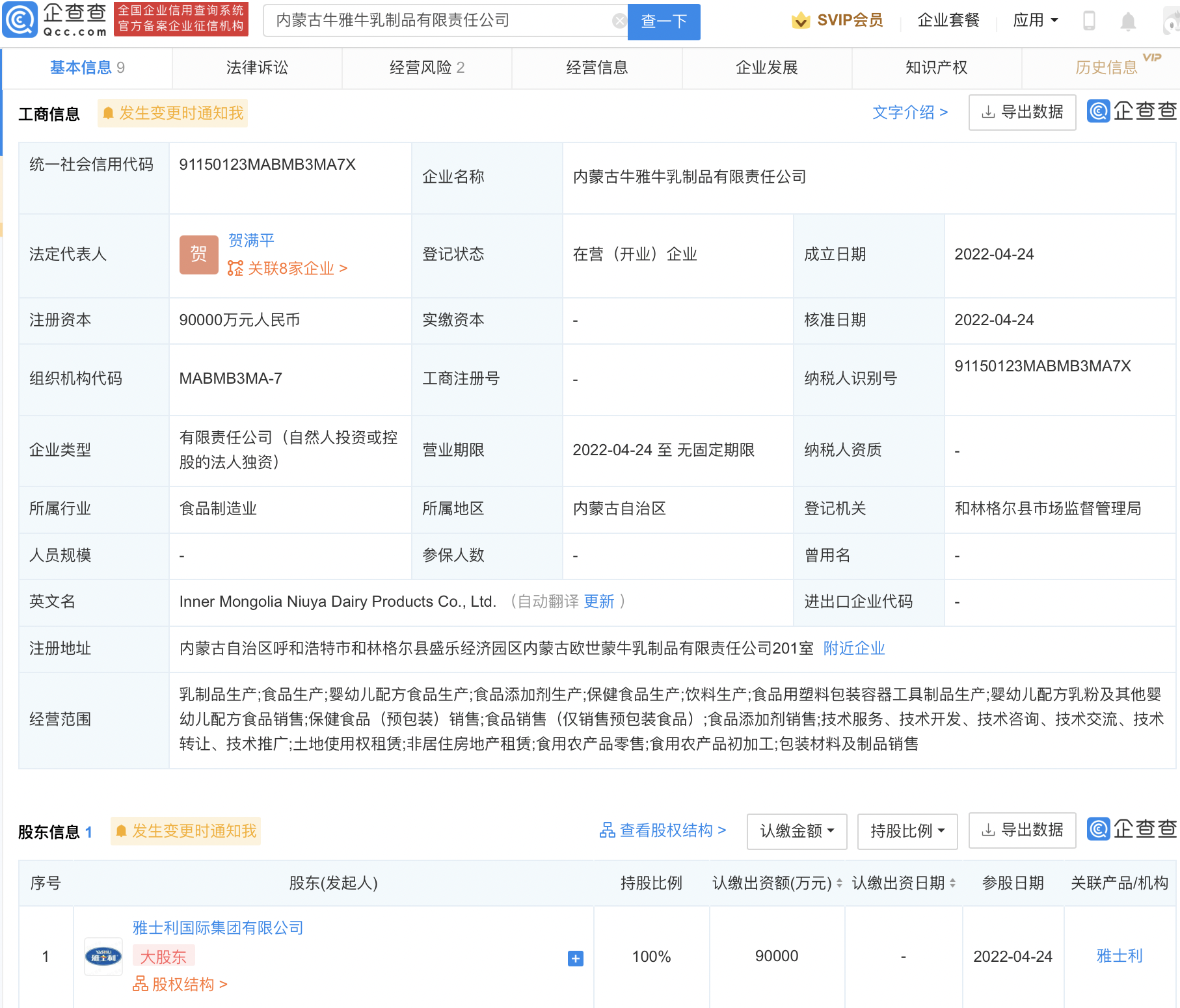Click 发生变更时通知我 next to 股东信息

pyautogui.click(x=186, y=831)
